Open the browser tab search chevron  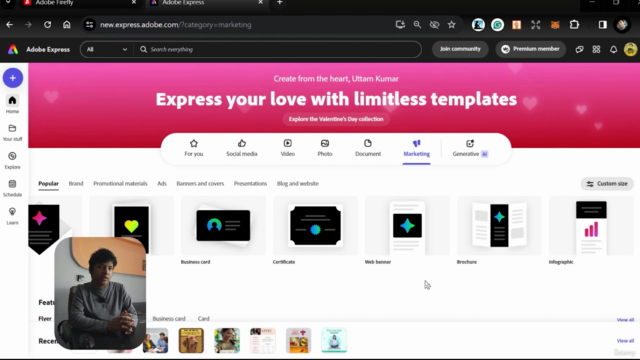[8, 2]
